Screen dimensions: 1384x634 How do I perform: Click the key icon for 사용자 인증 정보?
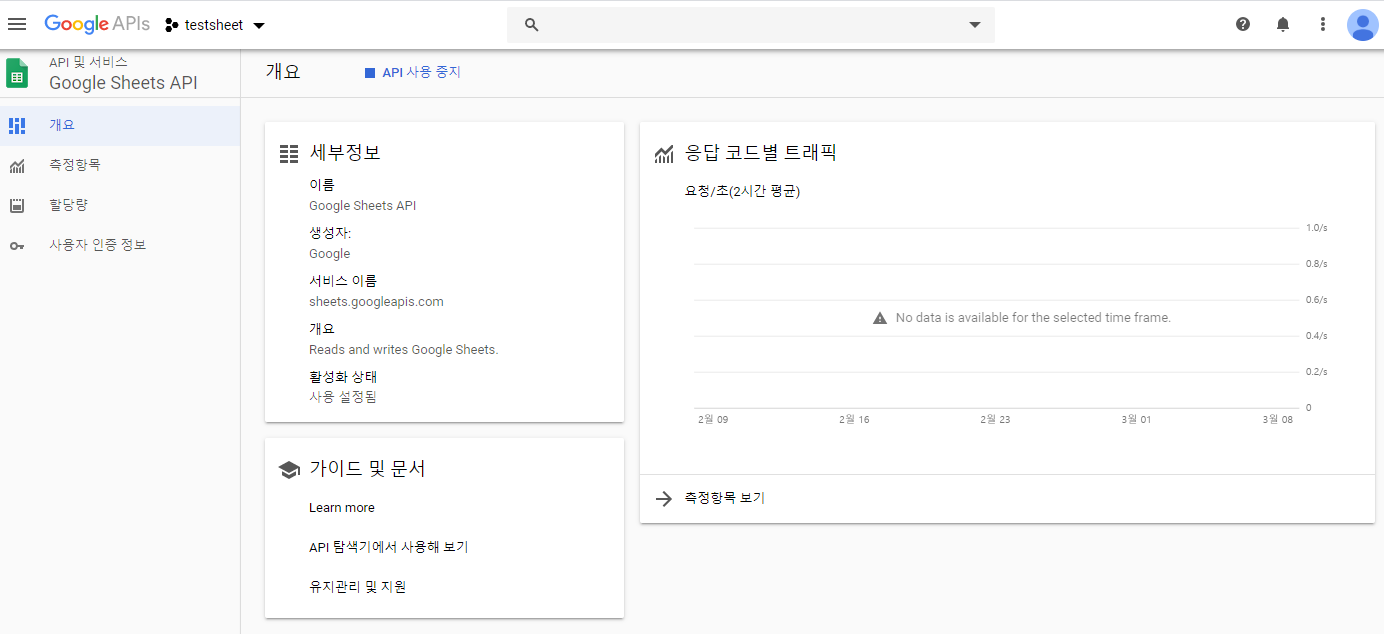(17, 246)
